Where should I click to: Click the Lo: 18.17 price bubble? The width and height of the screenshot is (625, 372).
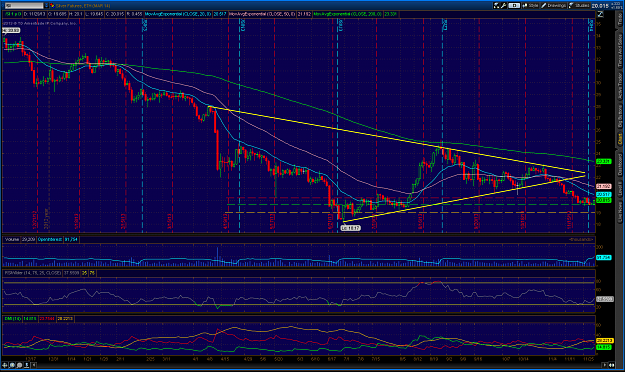tap(351, 228)
